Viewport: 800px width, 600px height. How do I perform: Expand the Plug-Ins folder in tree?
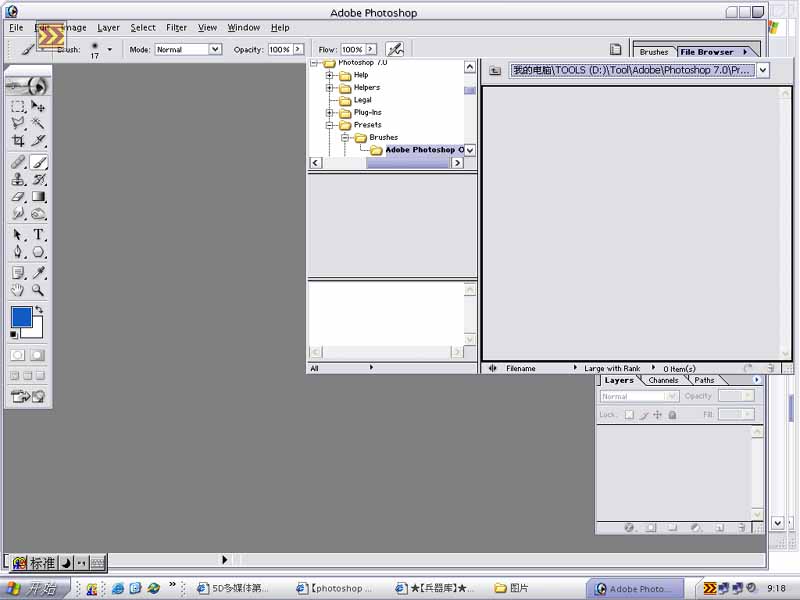click(330, 113)
